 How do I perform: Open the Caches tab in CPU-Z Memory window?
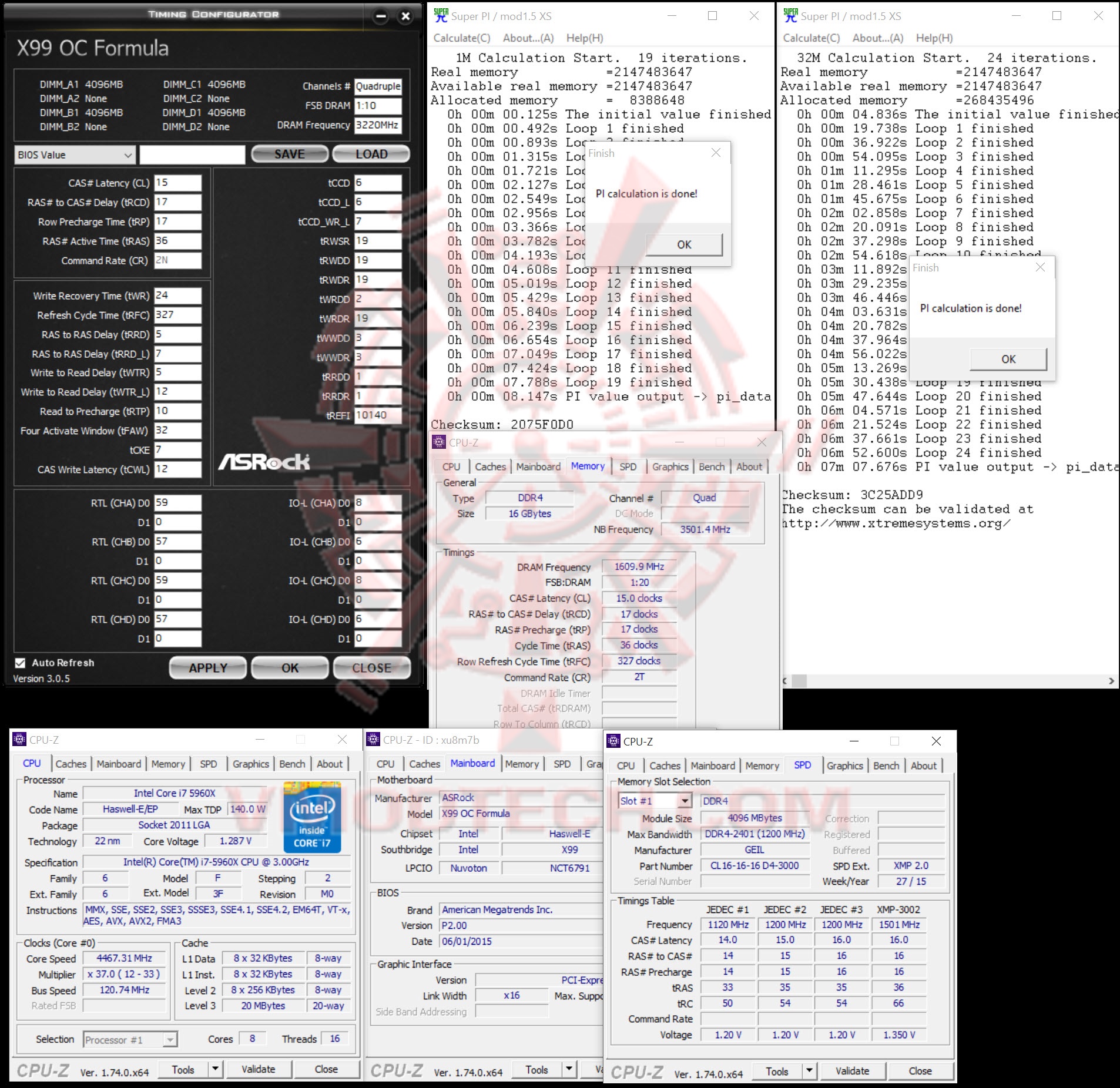tap(490, 466)
